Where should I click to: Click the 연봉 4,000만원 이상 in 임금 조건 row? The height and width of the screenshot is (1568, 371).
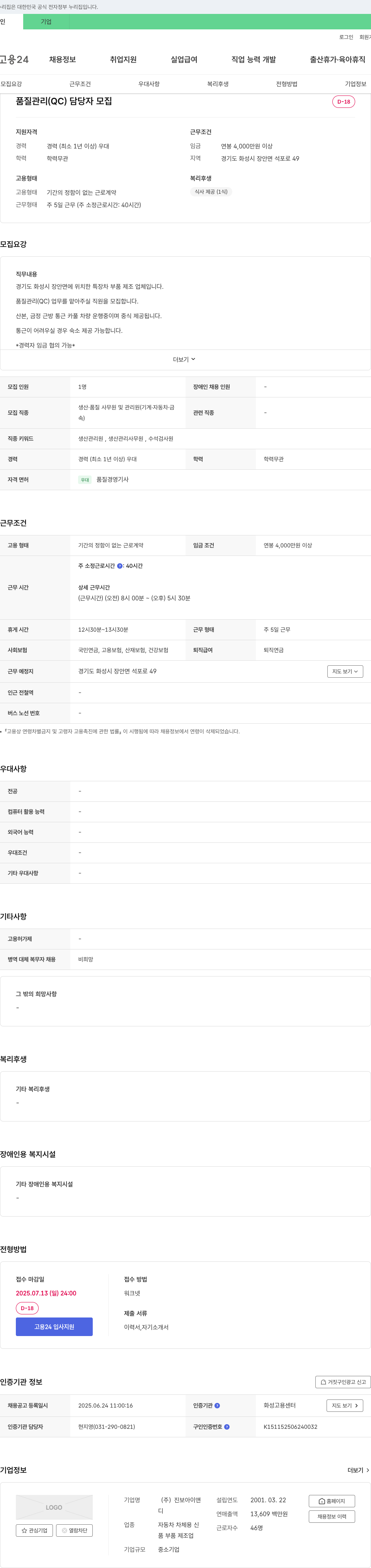coord(288,545)
